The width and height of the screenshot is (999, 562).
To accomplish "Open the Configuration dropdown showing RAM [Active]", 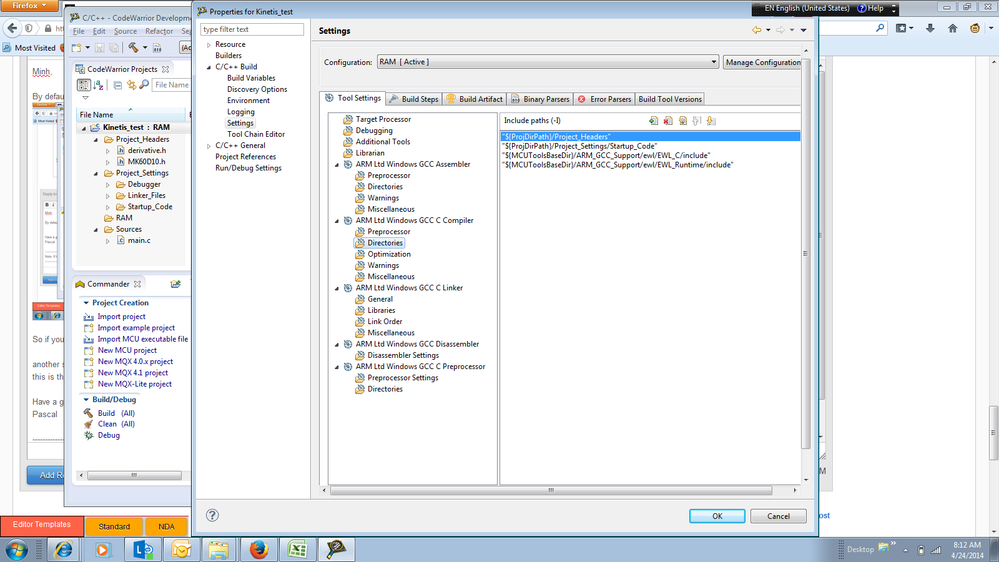I will (548, 62).
